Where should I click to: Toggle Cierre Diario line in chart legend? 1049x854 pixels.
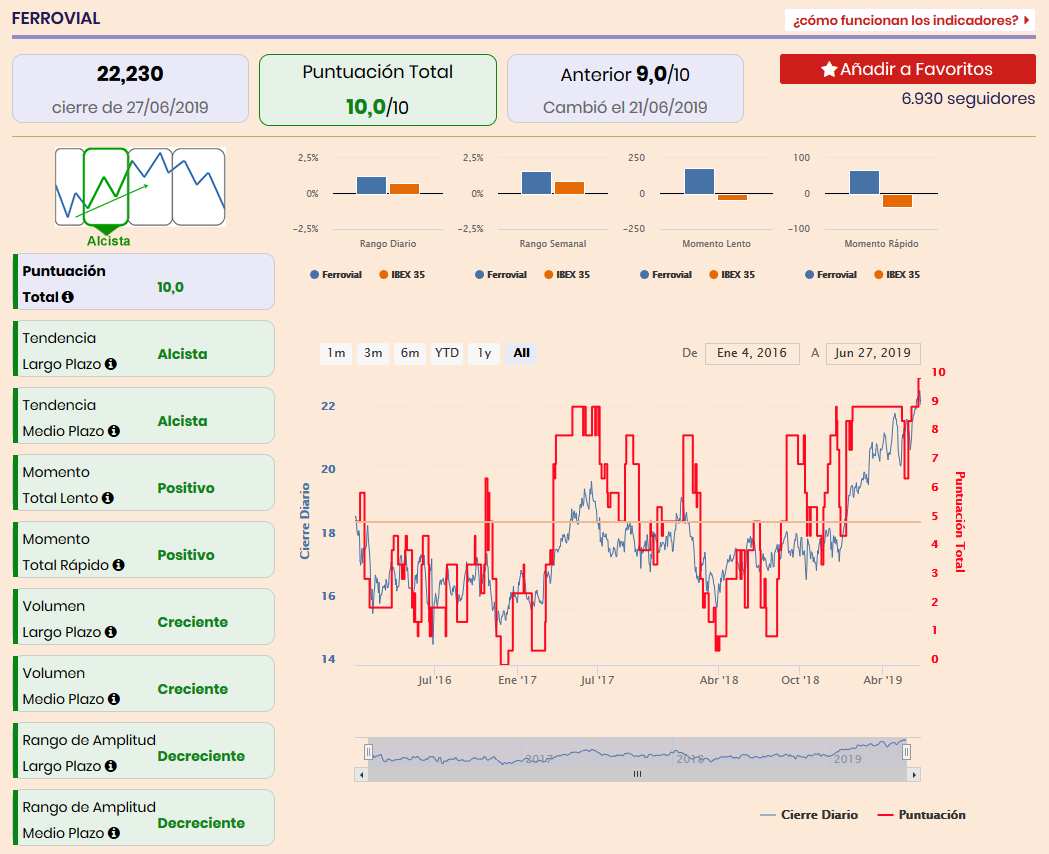809,815
